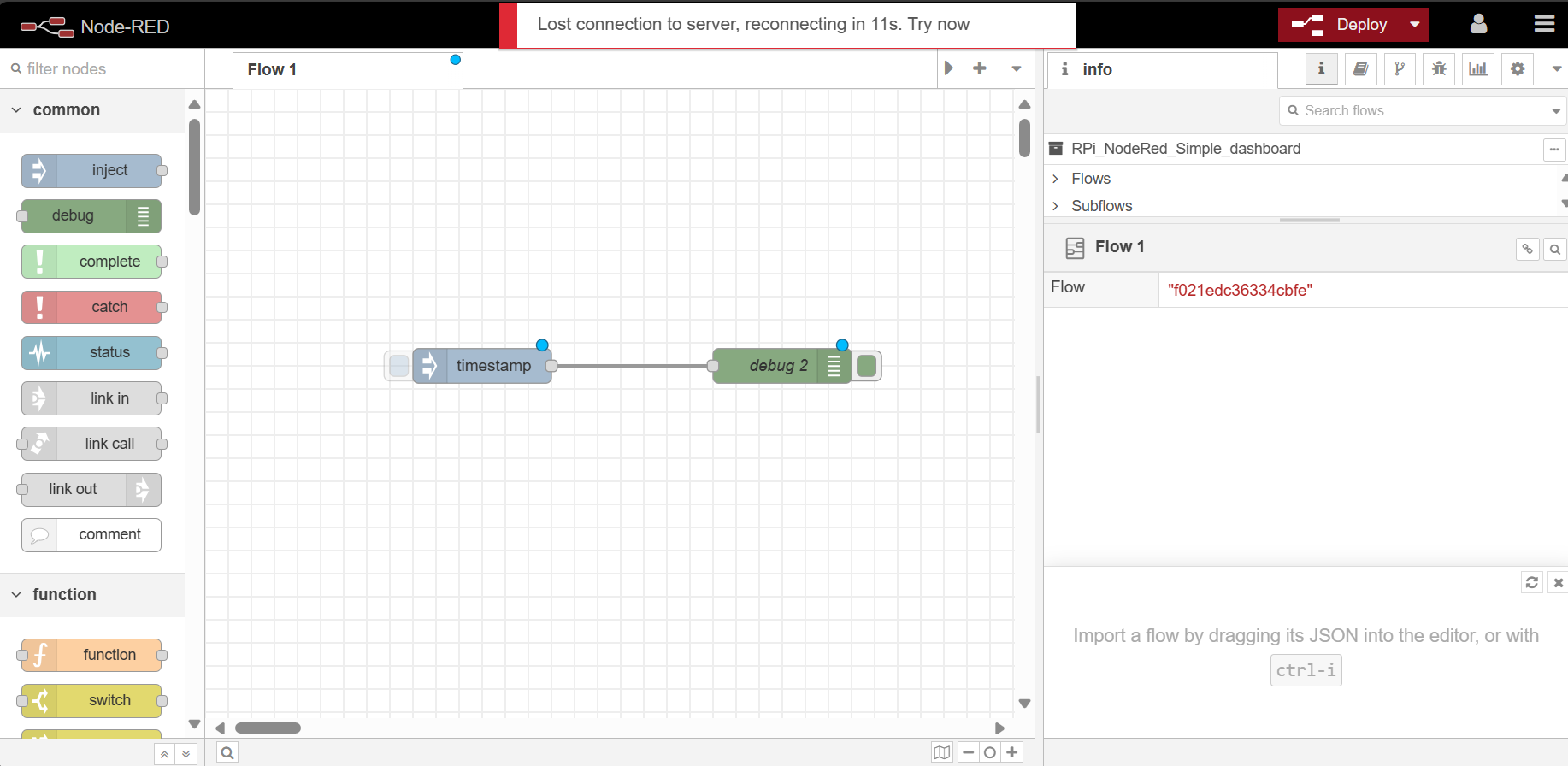Select the function node in palette
Viewport: 1568px width, 766px height.
(x=91, y=656)
